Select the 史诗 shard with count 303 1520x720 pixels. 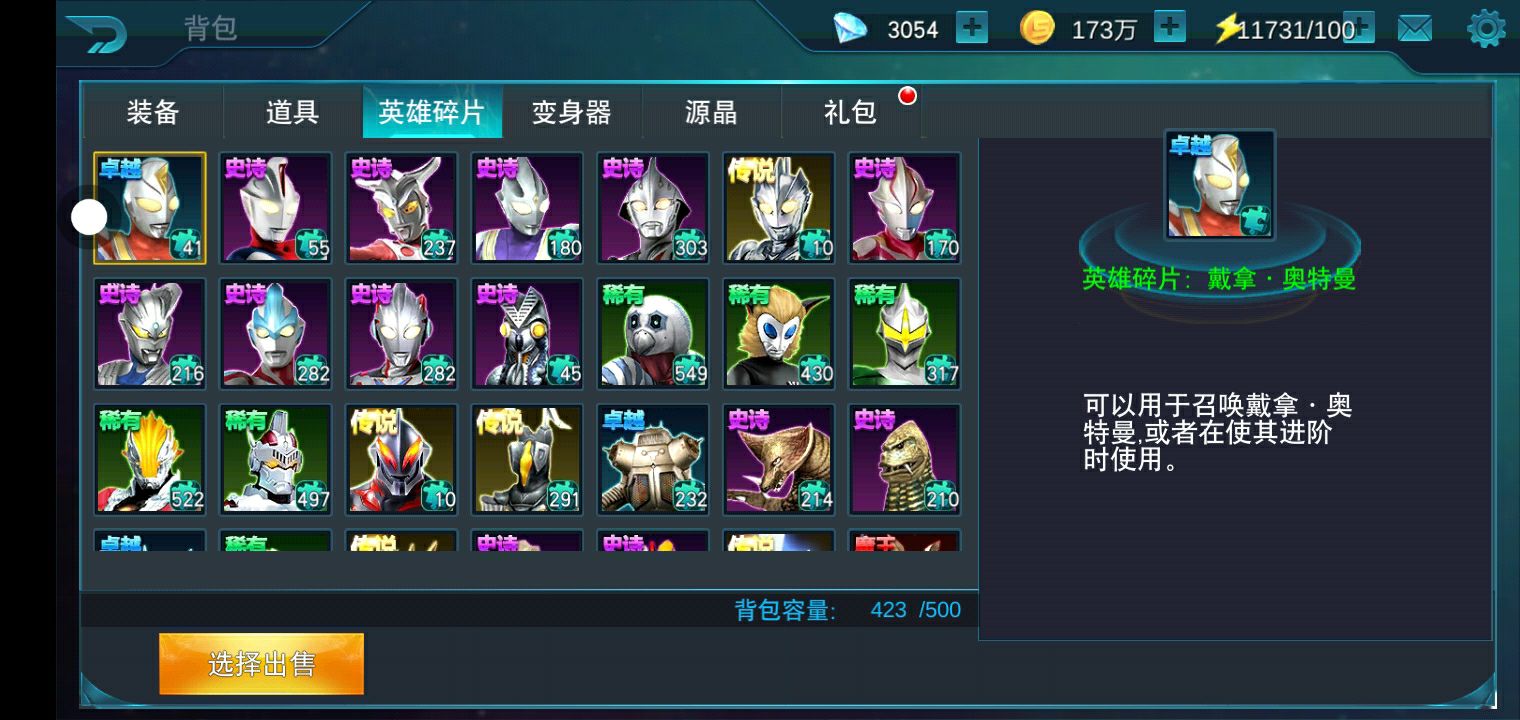tap(653, 208)
